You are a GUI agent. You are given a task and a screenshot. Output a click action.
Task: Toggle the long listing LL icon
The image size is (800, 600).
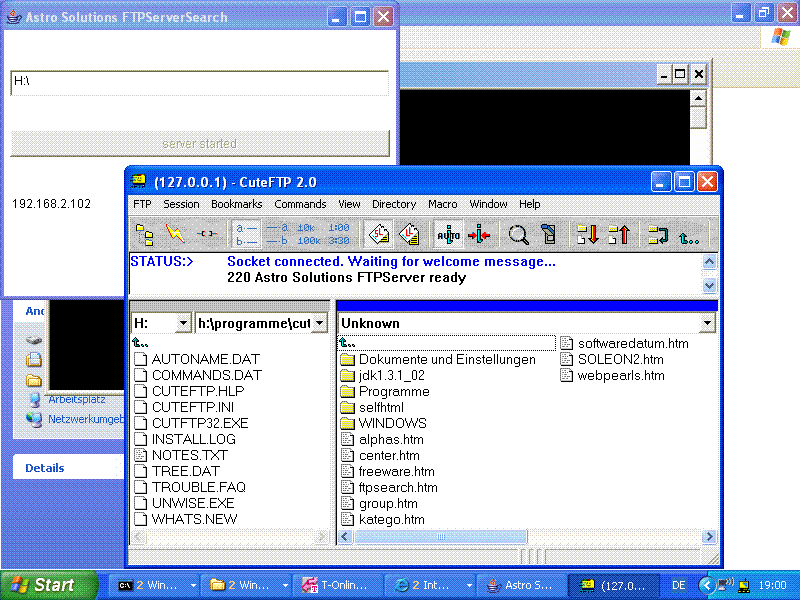tap(409, 234)
